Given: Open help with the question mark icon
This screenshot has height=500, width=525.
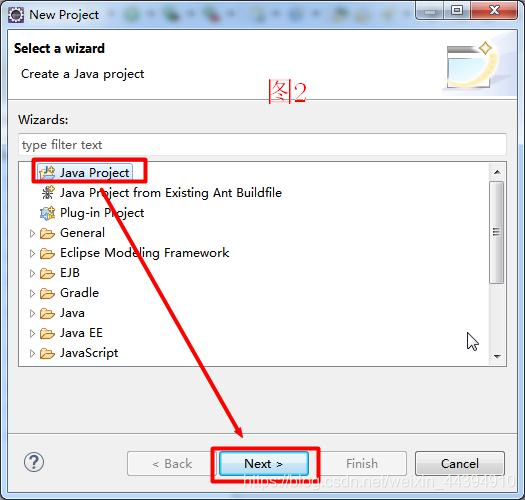Looking at the screenshot, I should (x=34, y=462).
